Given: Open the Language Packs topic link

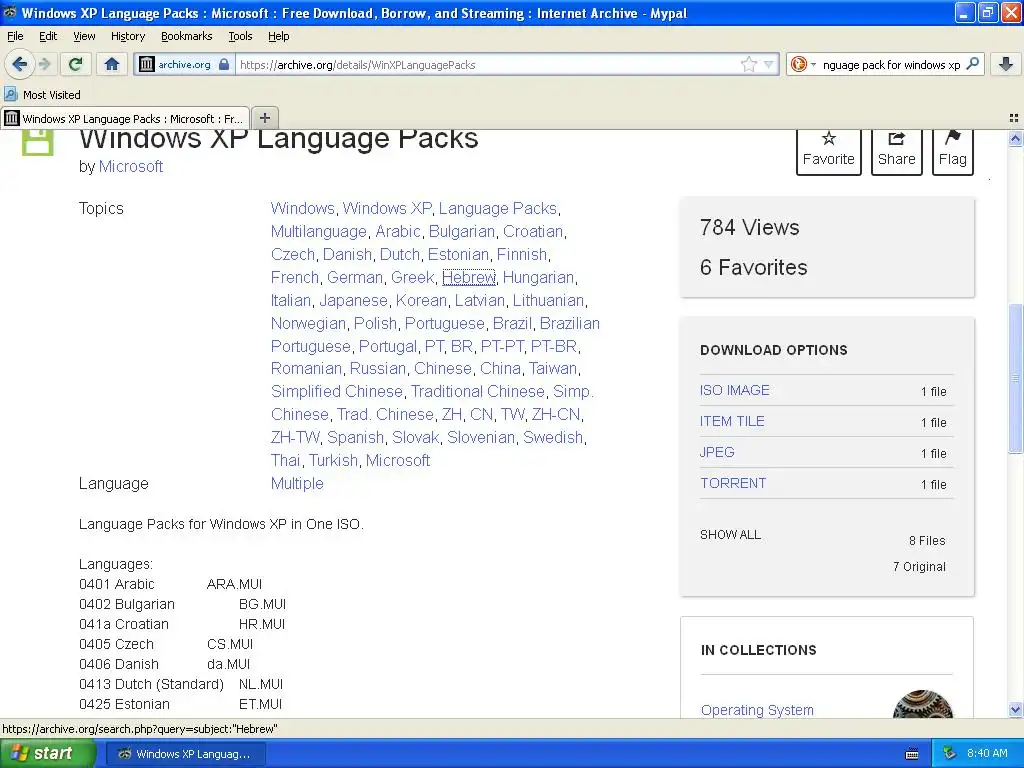Looking at the screenshot, I should coord(498,208).
